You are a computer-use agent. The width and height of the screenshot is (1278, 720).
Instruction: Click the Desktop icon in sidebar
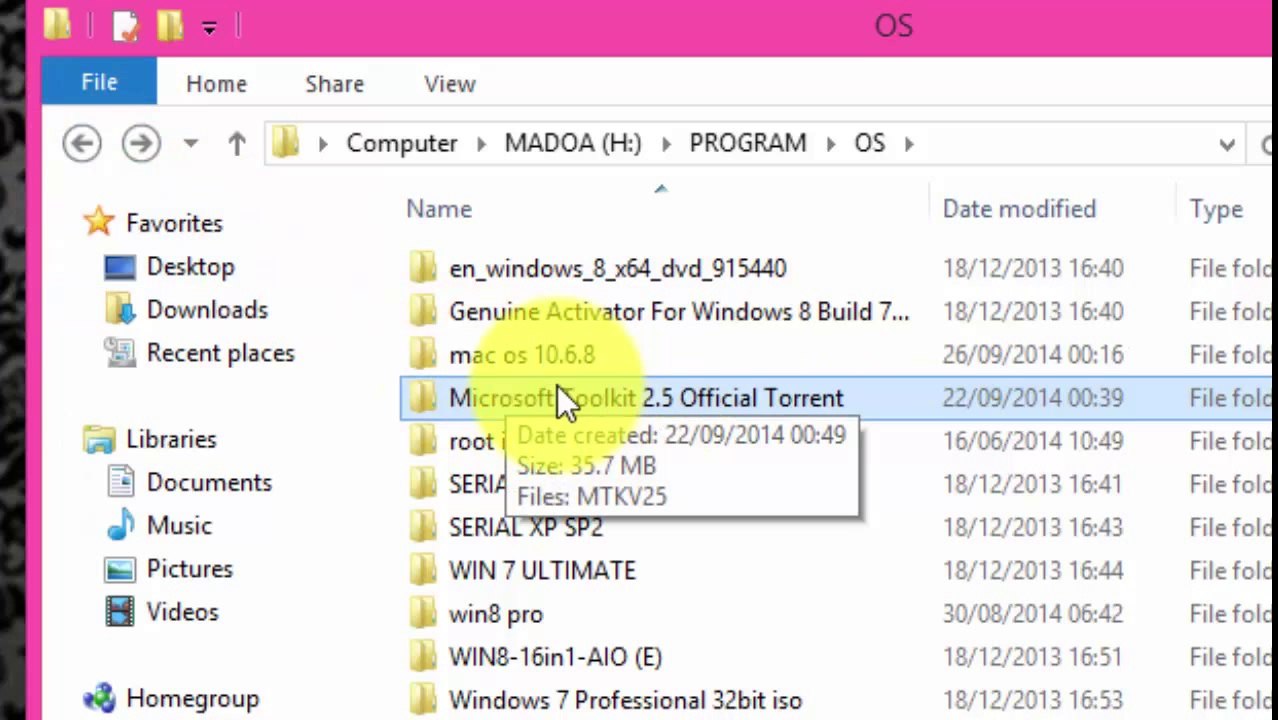(x=120, y=267)
